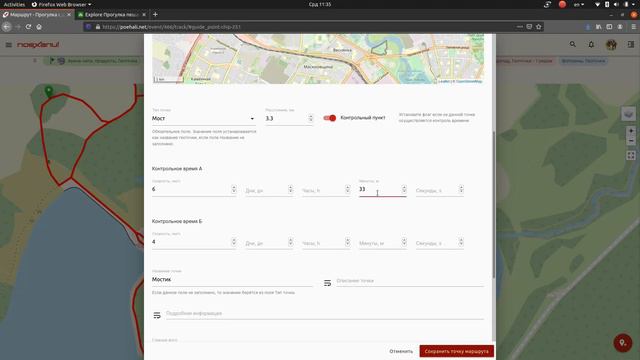Viewport: 640px width, 360px height.
Task: Step the distance 3.3 field spinner
Action: pos(311,118)
